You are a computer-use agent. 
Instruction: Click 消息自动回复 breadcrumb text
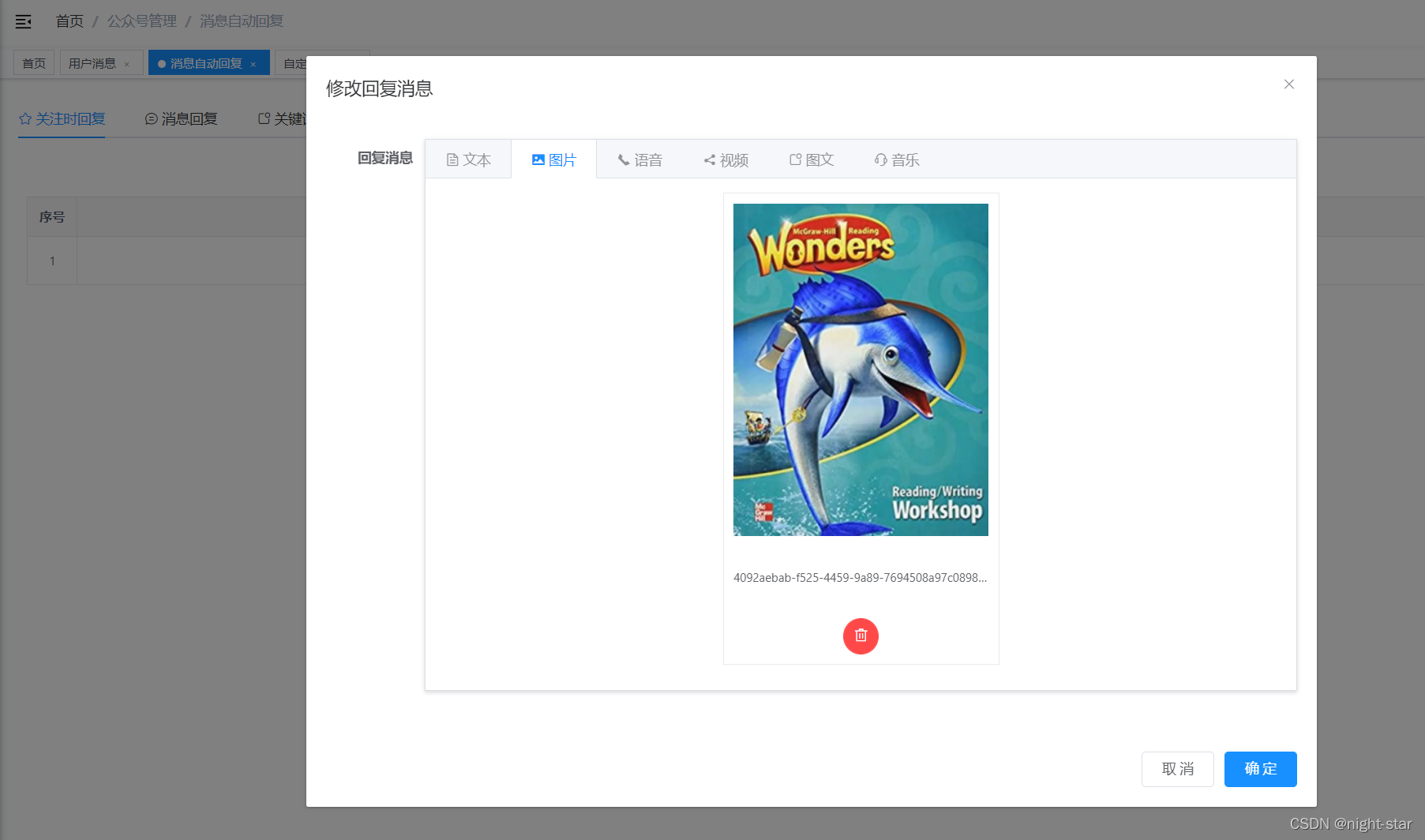(x=242, y=21)
